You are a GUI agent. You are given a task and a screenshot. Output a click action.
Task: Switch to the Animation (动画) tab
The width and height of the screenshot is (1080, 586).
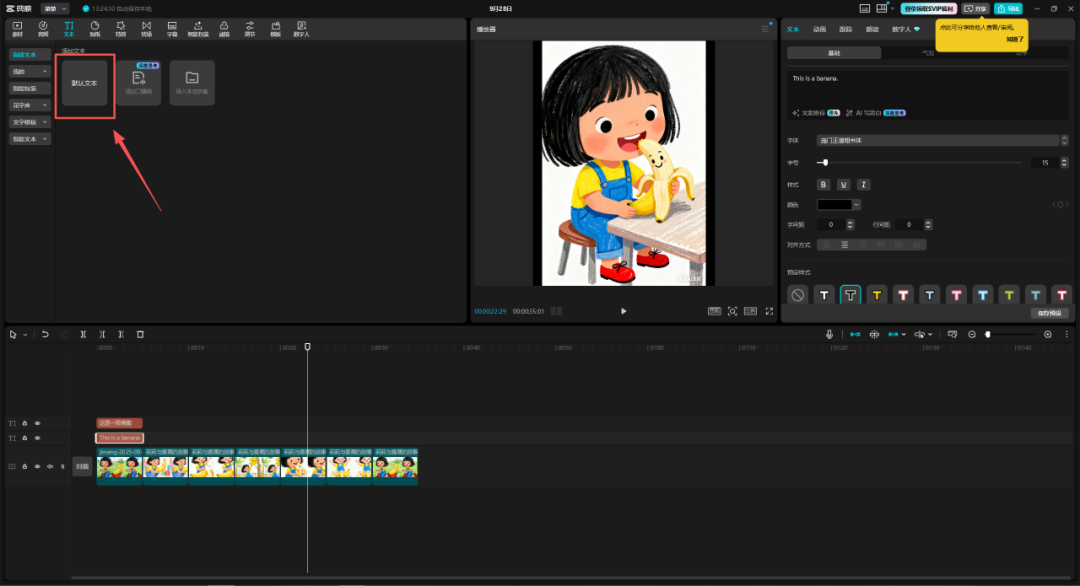(x=819, y=29)
